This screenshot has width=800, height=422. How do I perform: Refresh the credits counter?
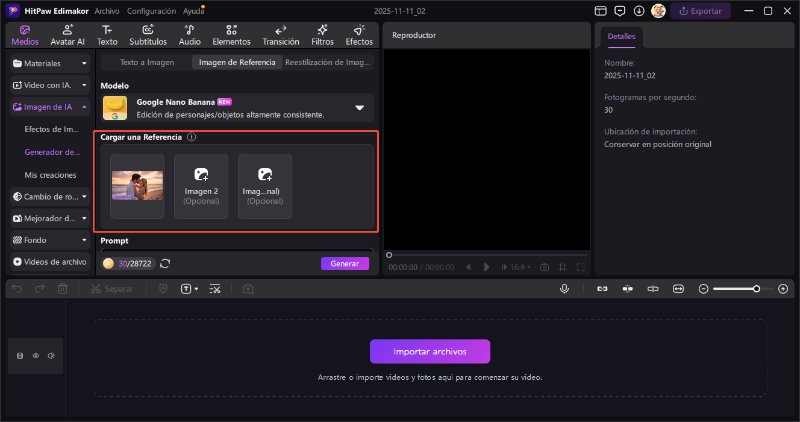click(x=165, y=263)
